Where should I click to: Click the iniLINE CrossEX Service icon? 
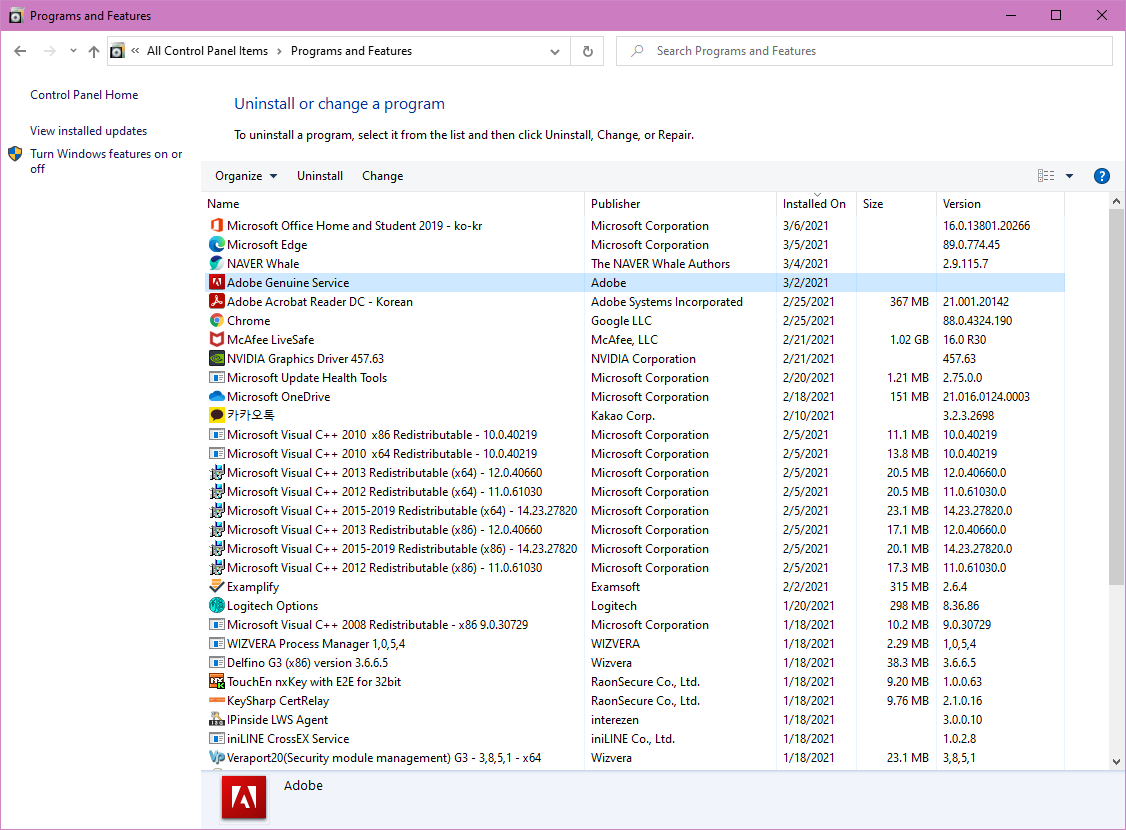216,739
